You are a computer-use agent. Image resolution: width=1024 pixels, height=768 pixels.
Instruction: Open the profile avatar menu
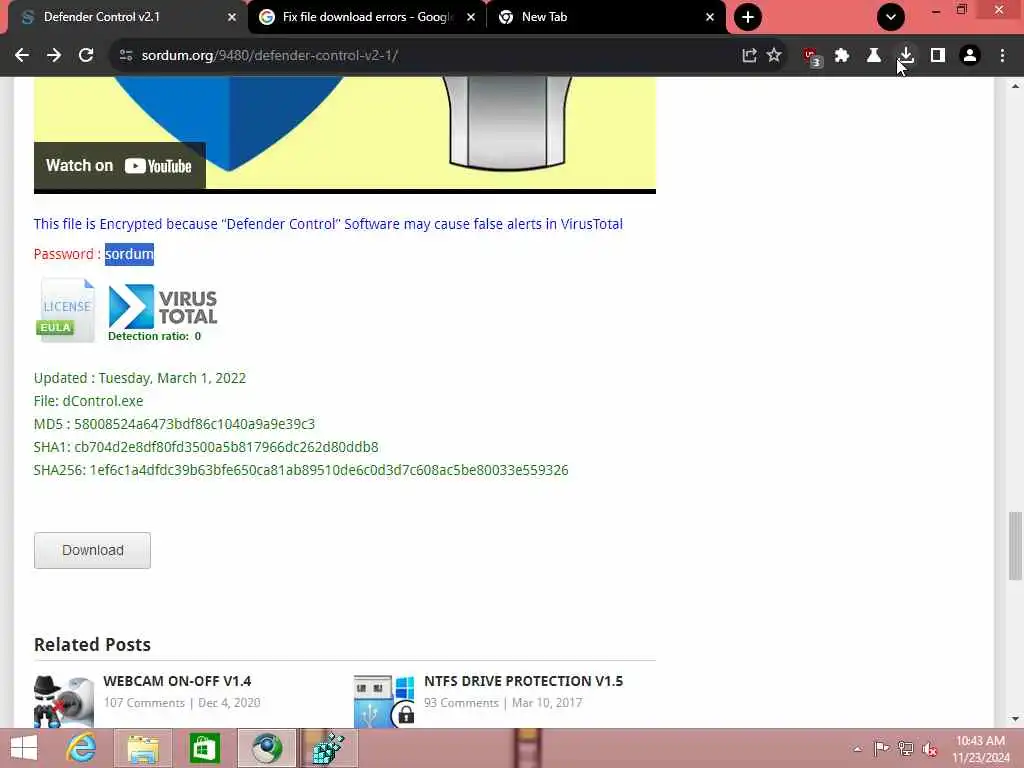(970, 56)
